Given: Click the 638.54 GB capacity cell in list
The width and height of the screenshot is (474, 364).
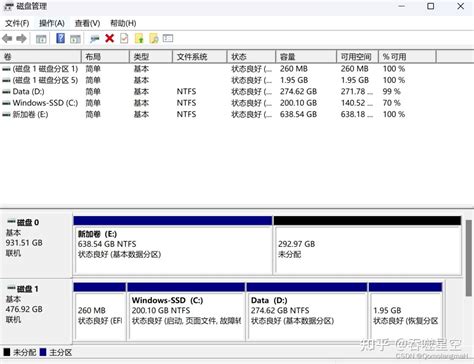Looking at the screenshot, I should click(298, 114).
